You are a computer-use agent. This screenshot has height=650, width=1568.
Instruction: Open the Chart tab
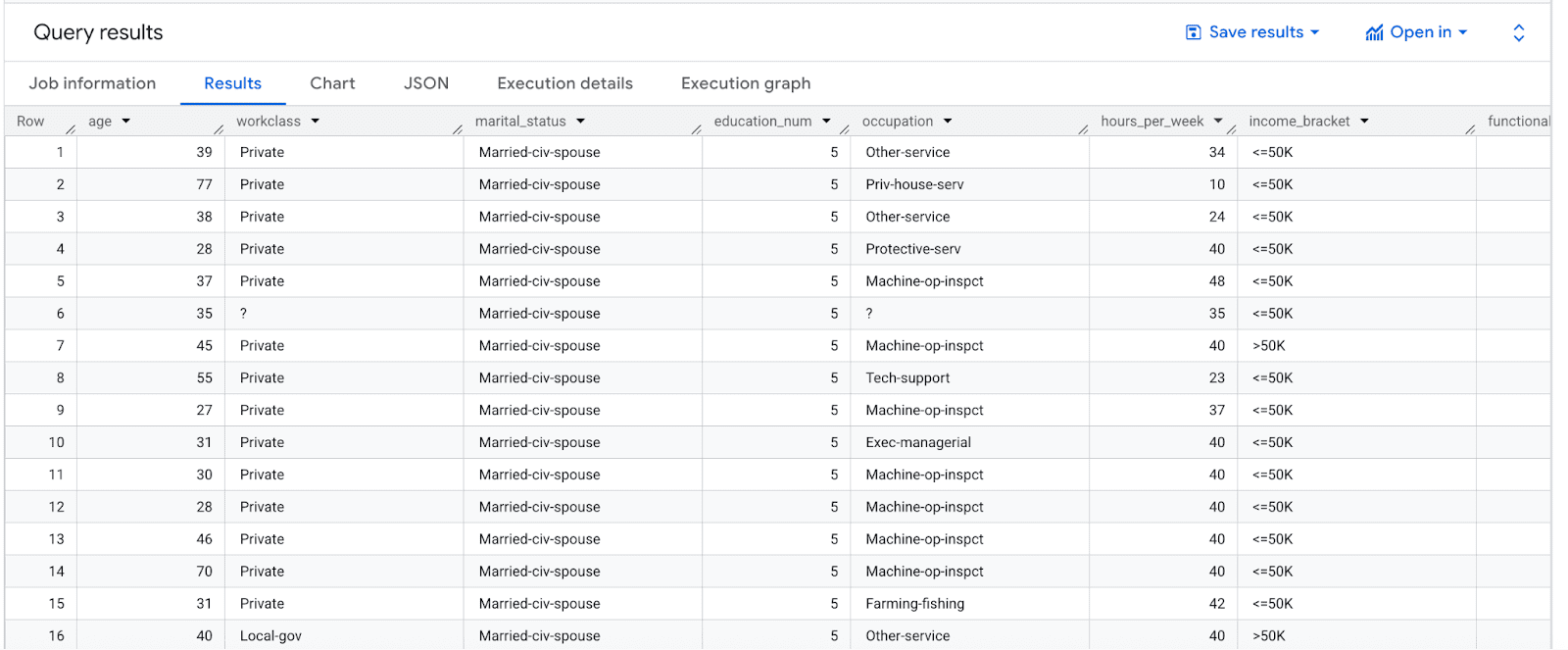point(332,83)
